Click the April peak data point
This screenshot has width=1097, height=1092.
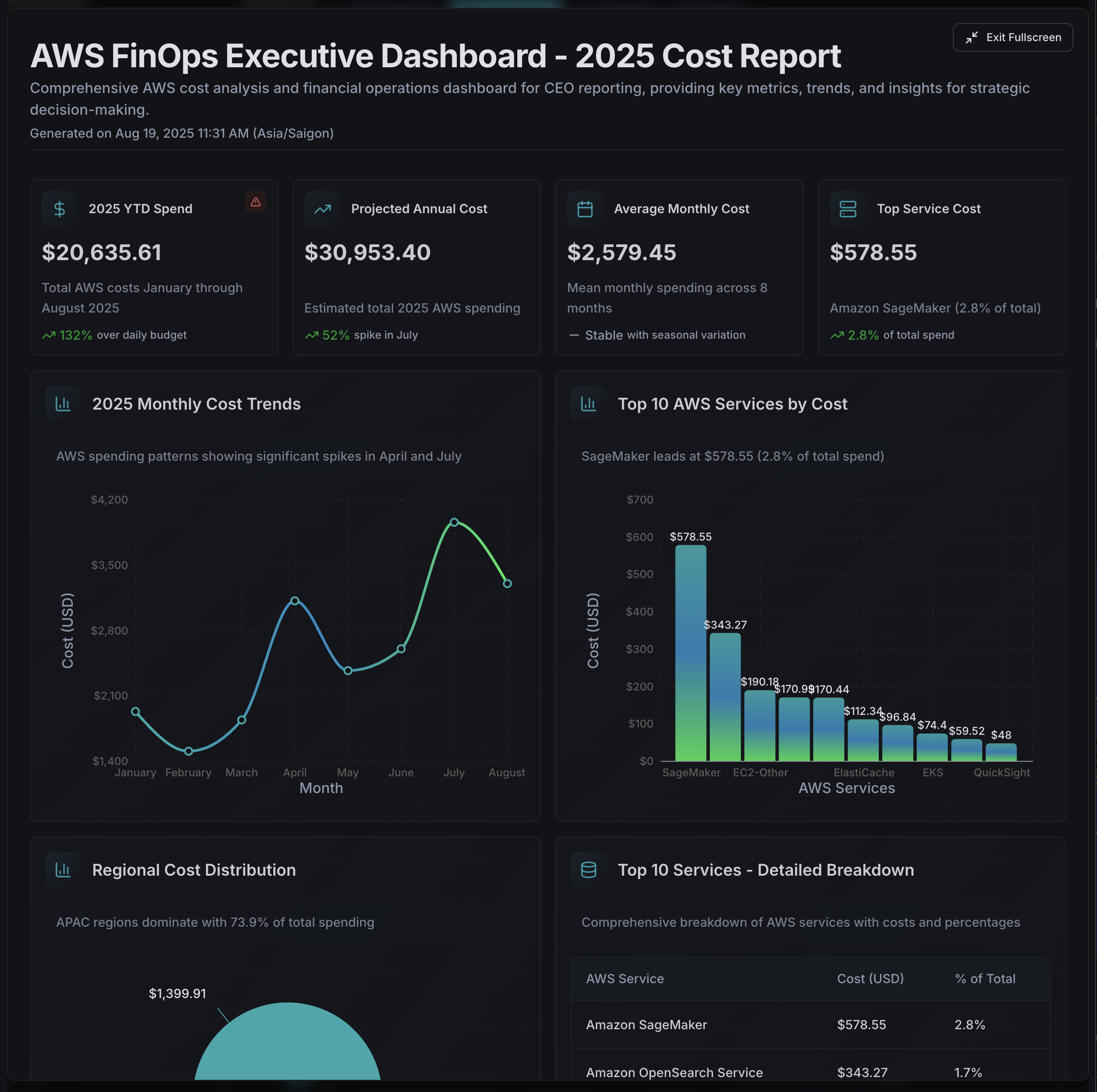click(295, 601)
